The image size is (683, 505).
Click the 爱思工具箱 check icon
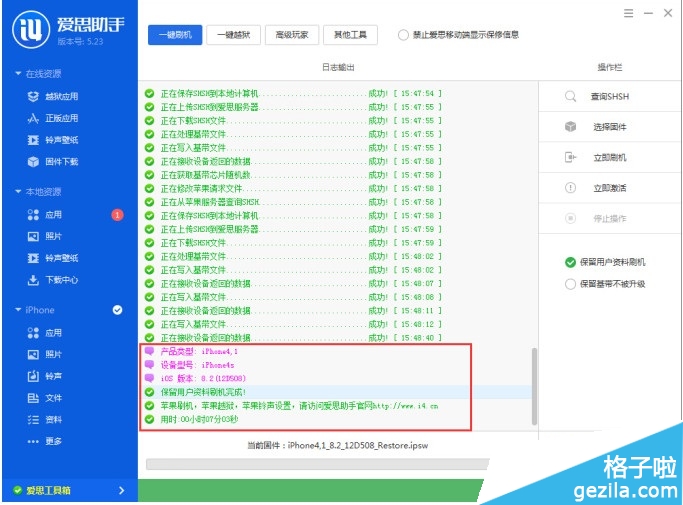click(x=17, y=491)
